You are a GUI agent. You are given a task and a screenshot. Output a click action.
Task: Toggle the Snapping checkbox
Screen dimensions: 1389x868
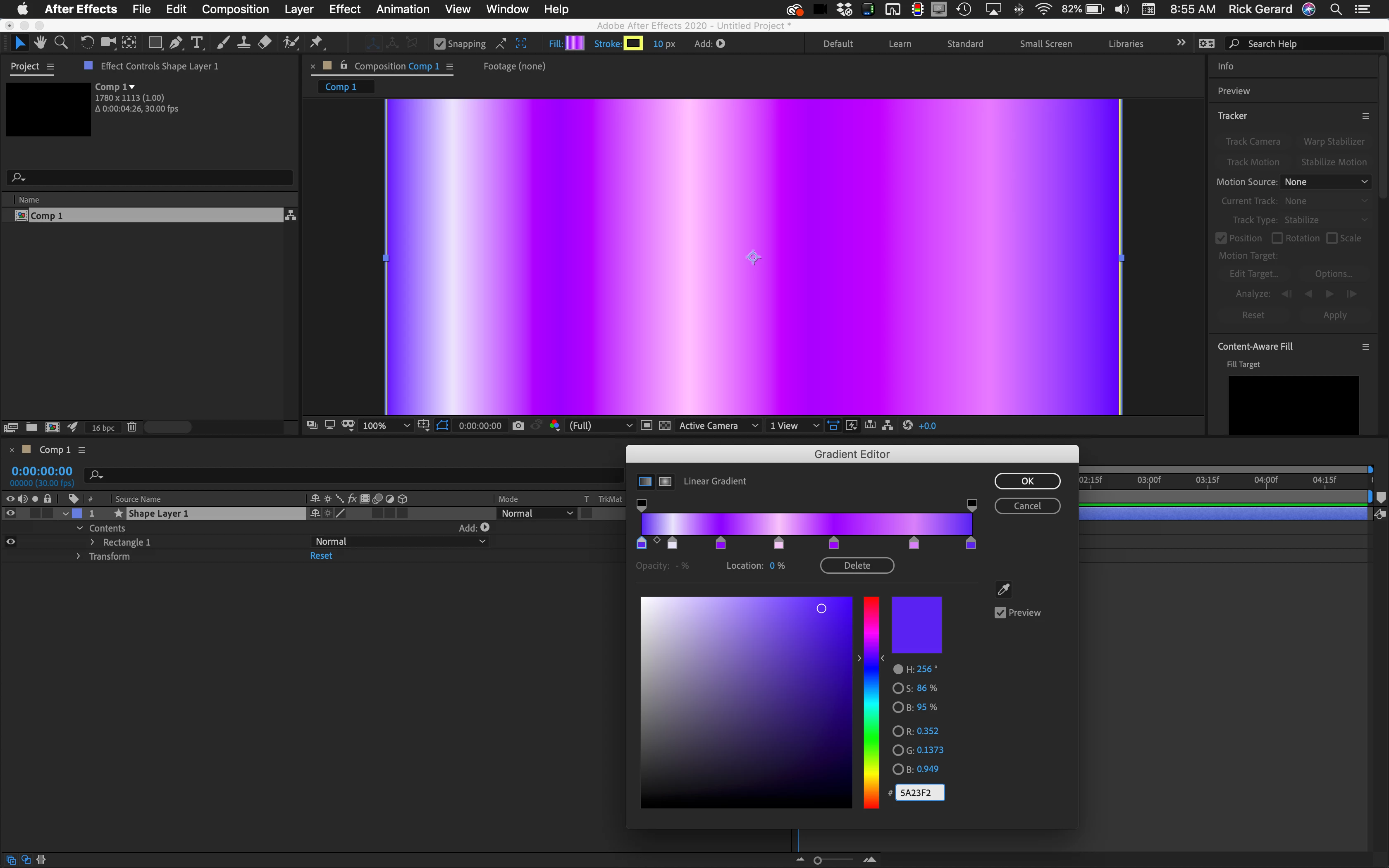pos(440,44)
